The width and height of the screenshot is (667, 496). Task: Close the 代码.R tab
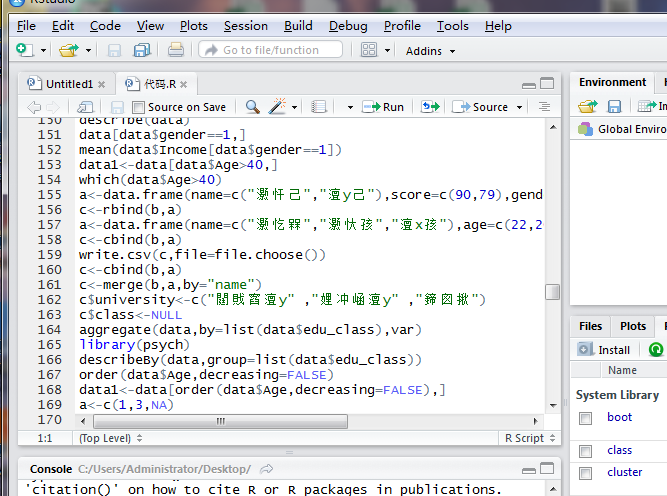click(183, 84)
